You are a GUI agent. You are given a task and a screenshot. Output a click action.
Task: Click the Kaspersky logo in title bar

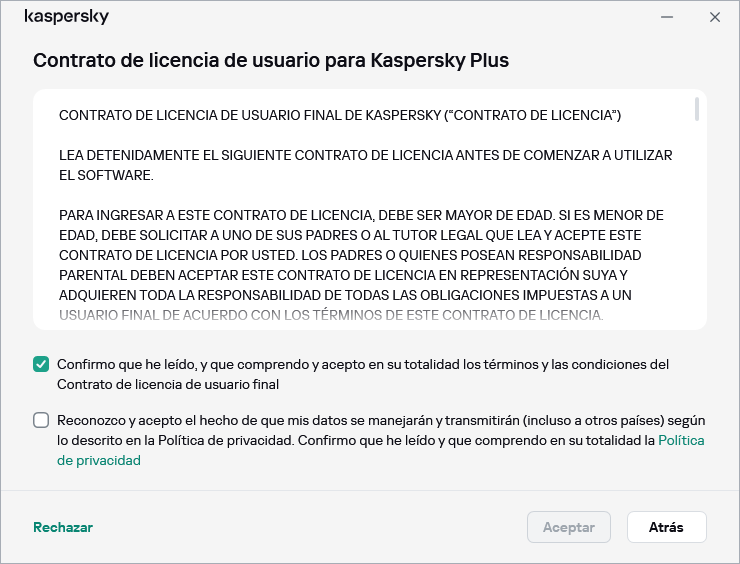click(x=66, y=17)
